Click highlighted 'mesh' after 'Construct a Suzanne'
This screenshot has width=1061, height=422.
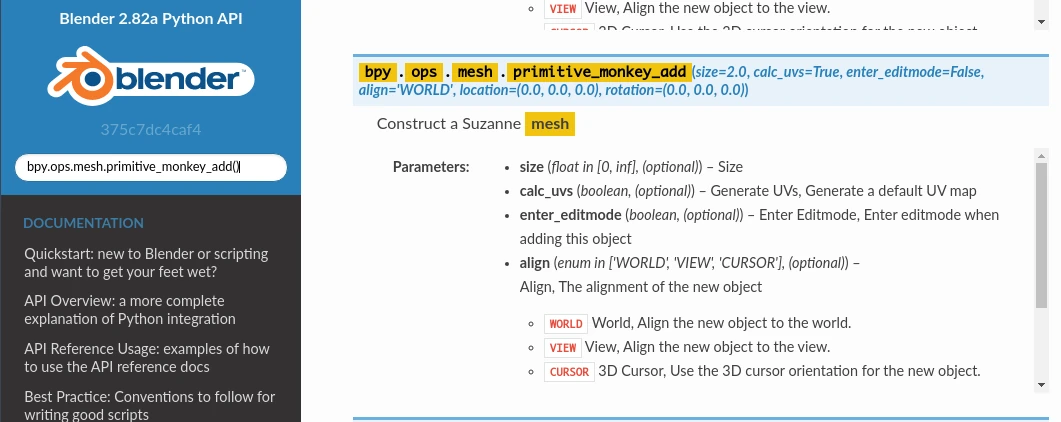tap(550, 124)
